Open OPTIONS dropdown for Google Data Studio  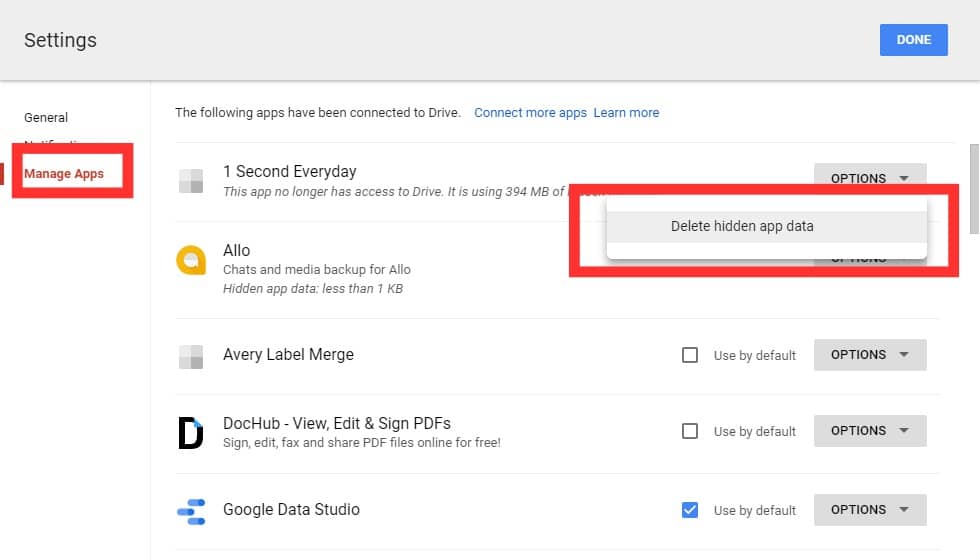869,509
